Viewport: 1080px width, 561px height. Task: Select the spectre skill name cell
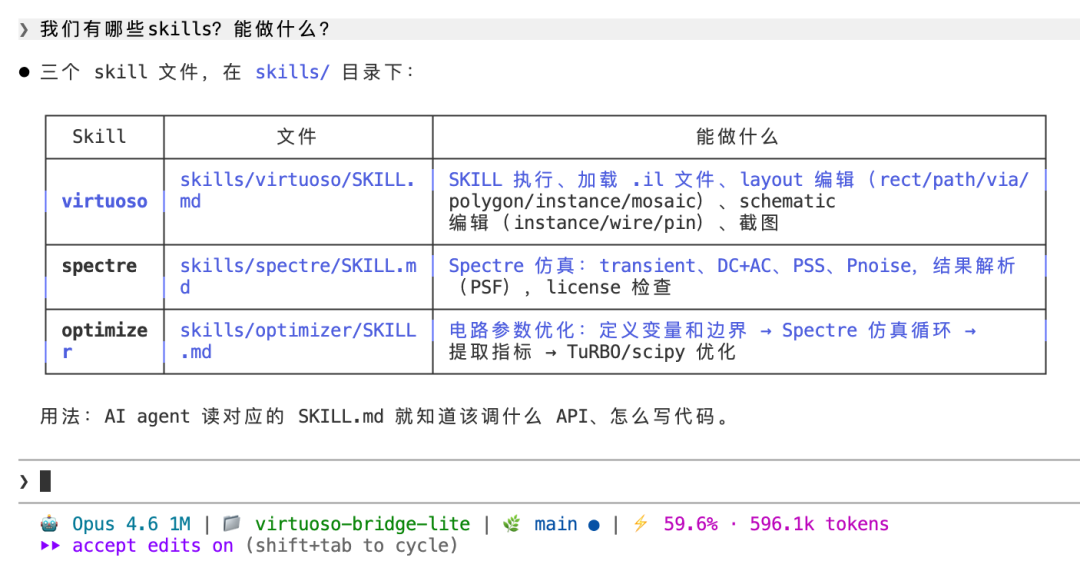[x=99, y=266]
